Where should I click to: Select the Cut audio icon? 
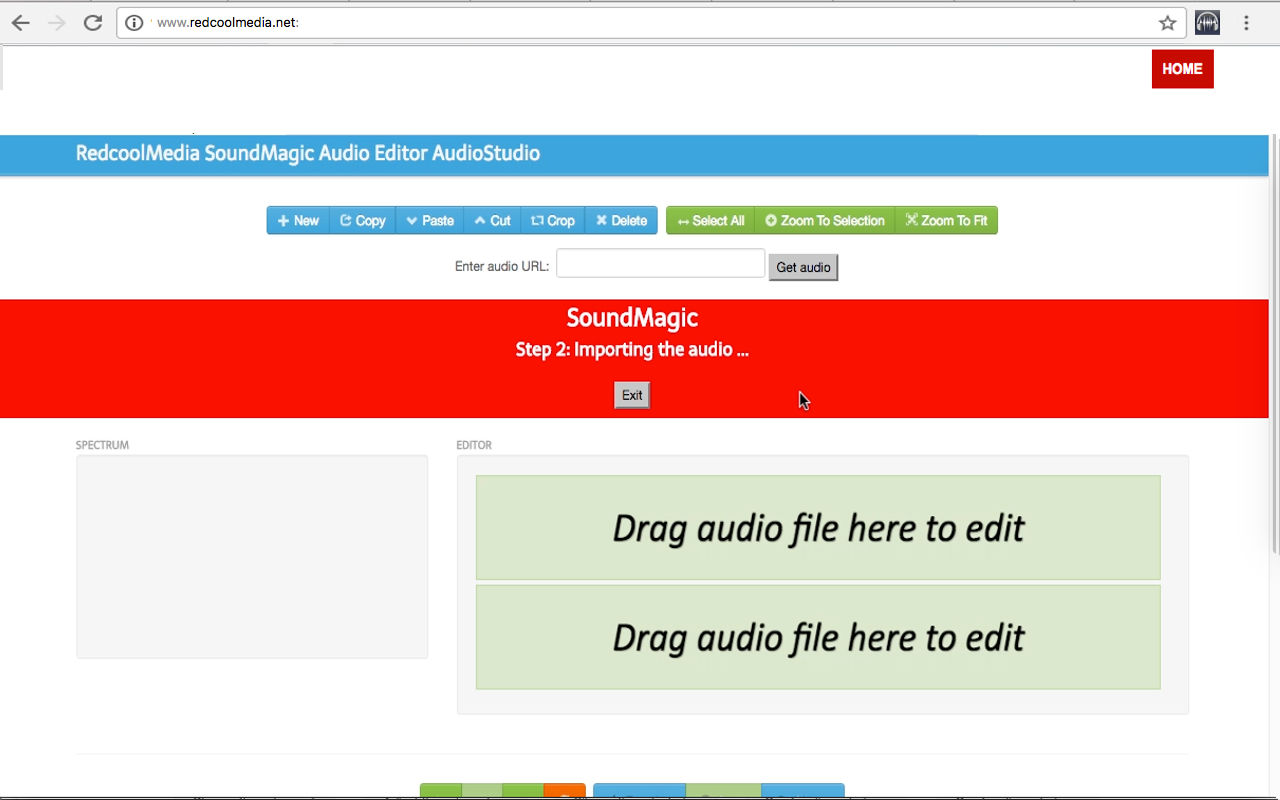[x=480, y=220]
